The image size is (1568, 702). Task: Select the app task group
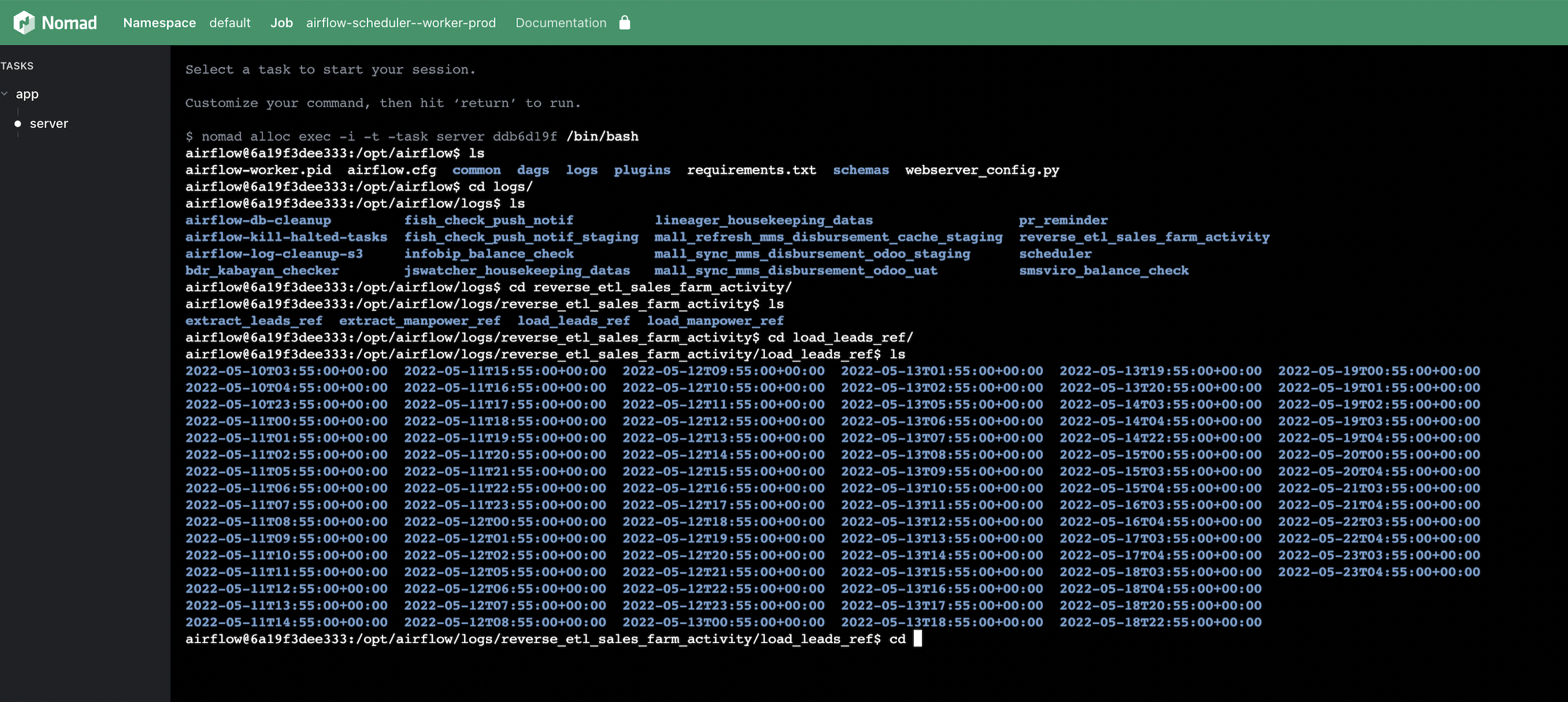click(27, 95)
